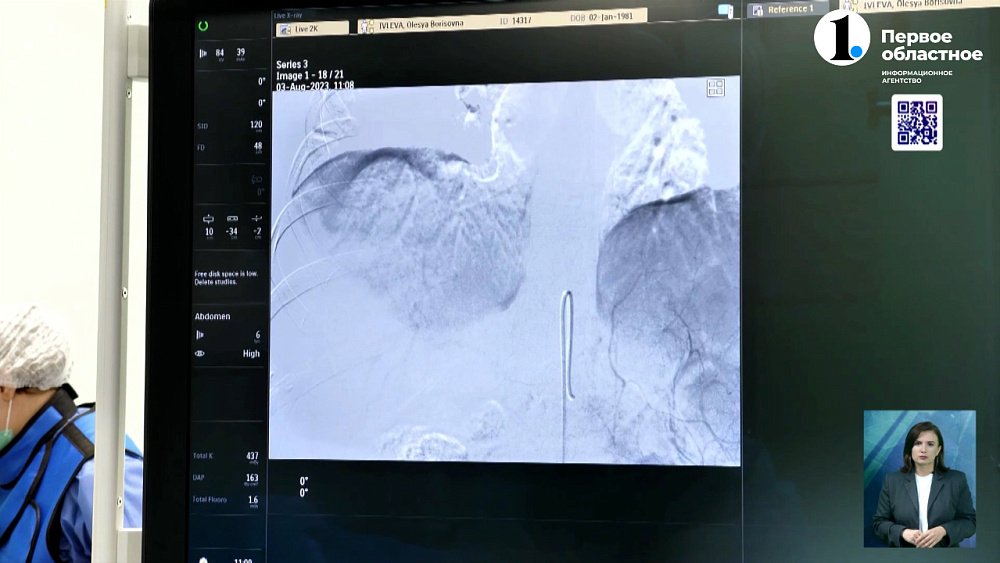Open the Reference 1 tab
The image size is (1000, 563).
point(792,10)
